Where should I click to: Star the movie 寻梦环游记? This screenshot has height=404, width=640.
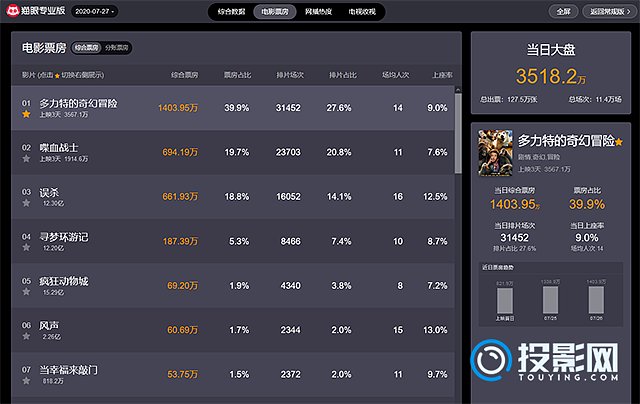coord(26,248)
